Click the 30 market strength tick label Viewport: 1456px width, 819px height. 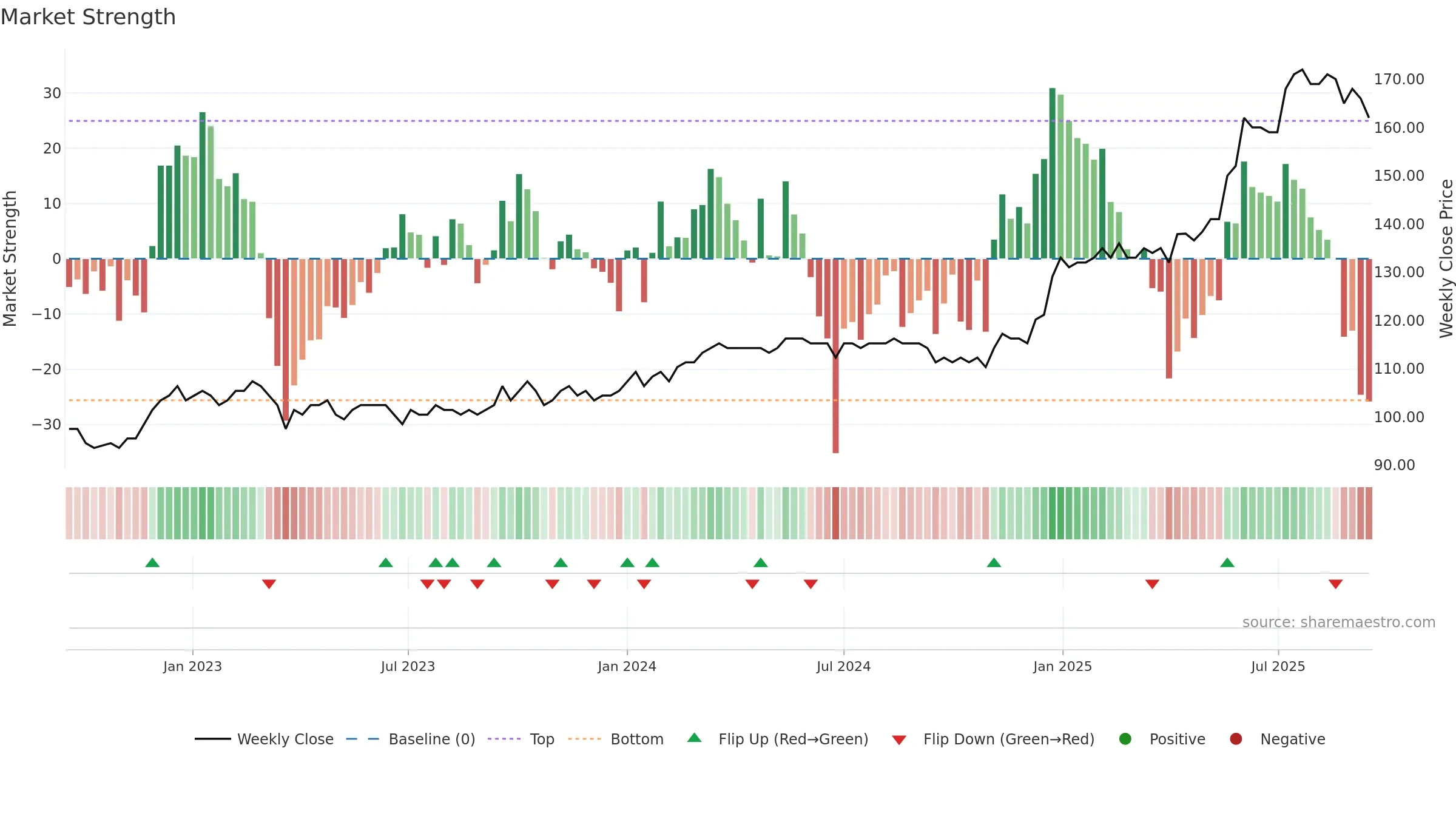(x=52, y=93)
